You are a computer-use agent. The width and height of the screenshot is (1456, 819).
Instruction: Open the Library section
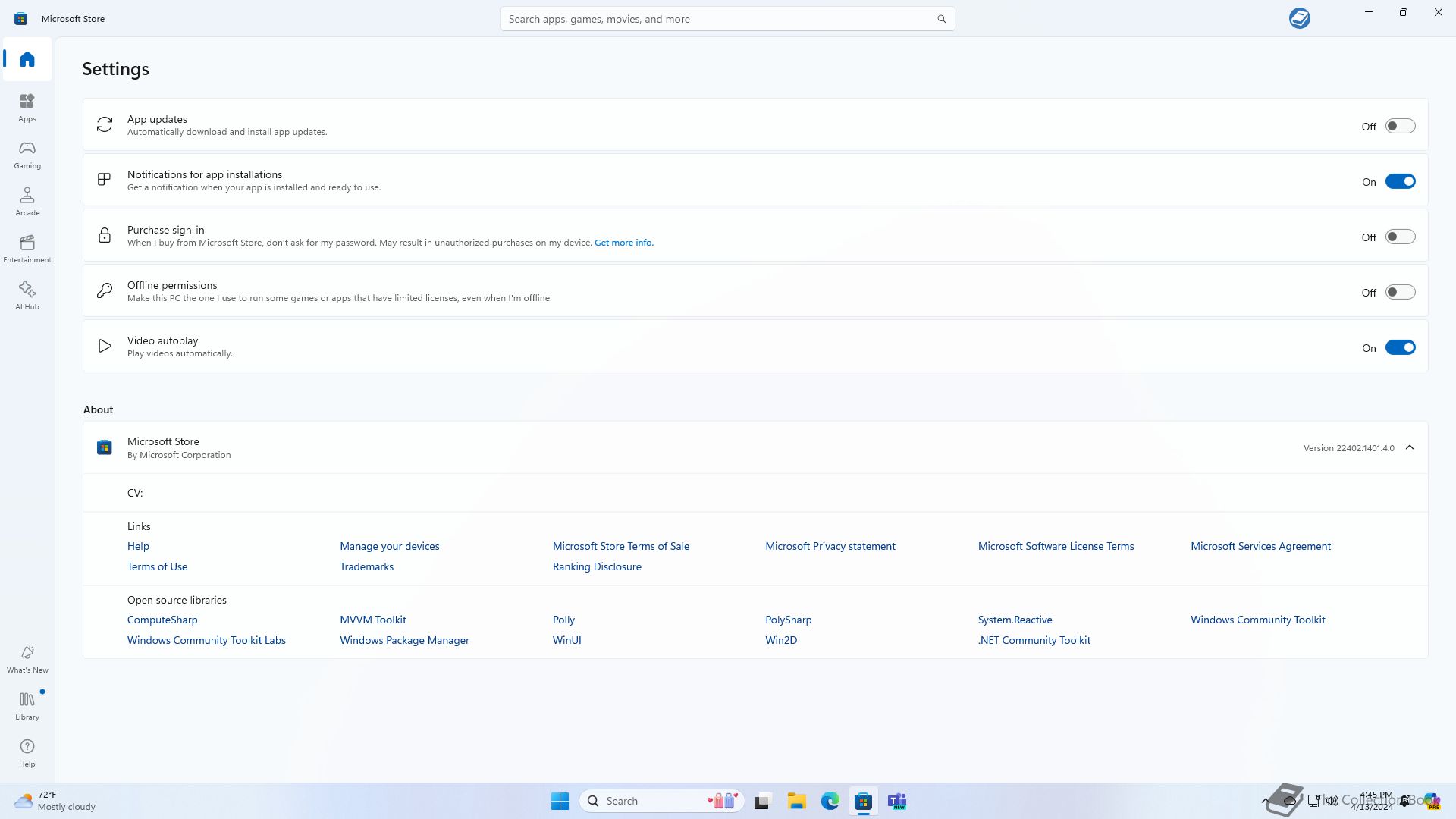(27, 706)
